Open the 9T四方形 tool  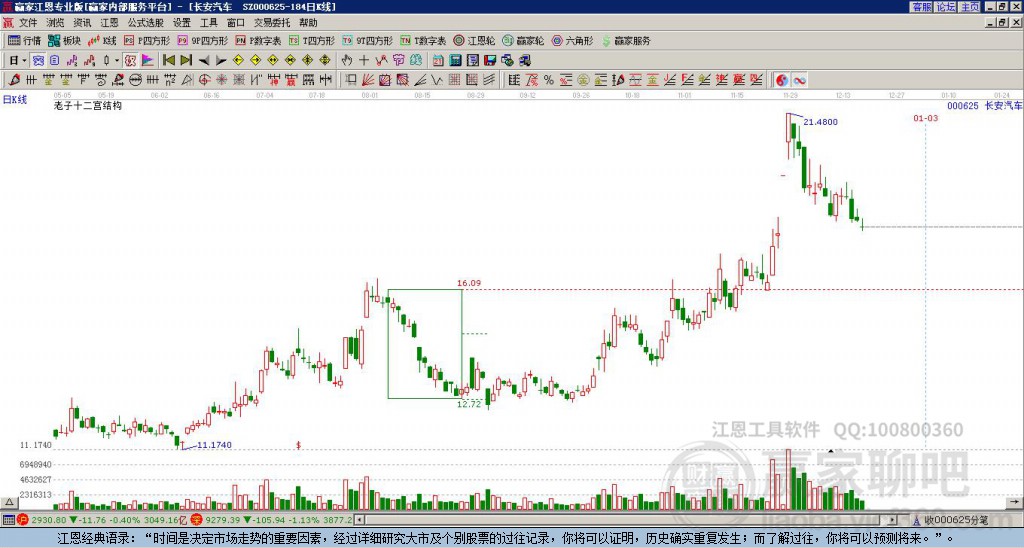click(x=367, y=40)
